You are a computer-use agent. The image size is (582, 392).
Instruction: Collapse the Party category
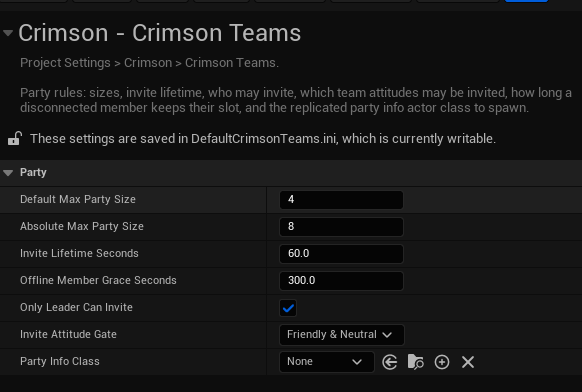point(8,173)
